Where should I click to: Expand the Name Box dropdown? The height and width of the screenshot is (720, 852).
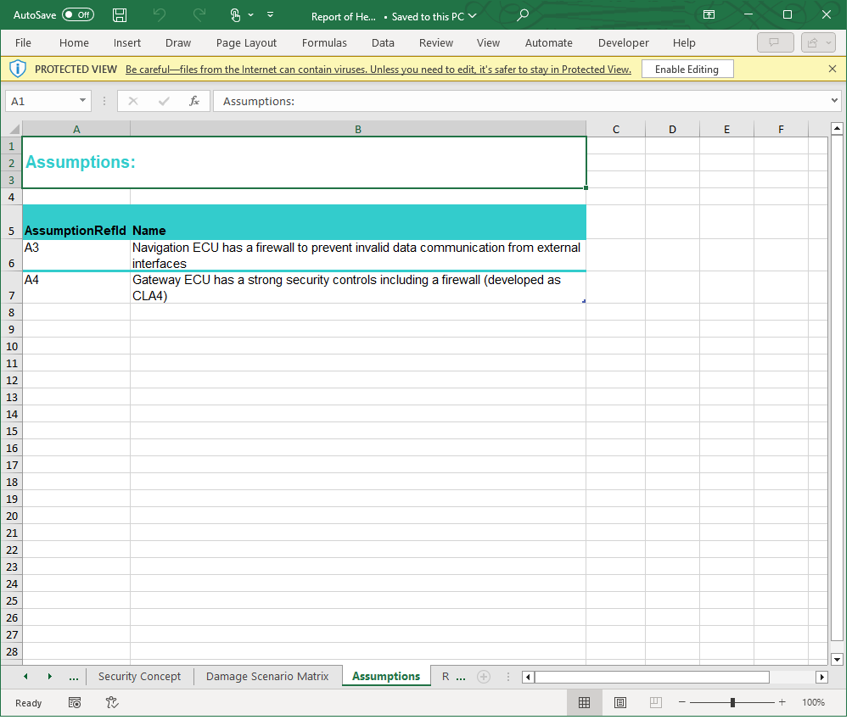pyautogui.click(x=81, y=101)
